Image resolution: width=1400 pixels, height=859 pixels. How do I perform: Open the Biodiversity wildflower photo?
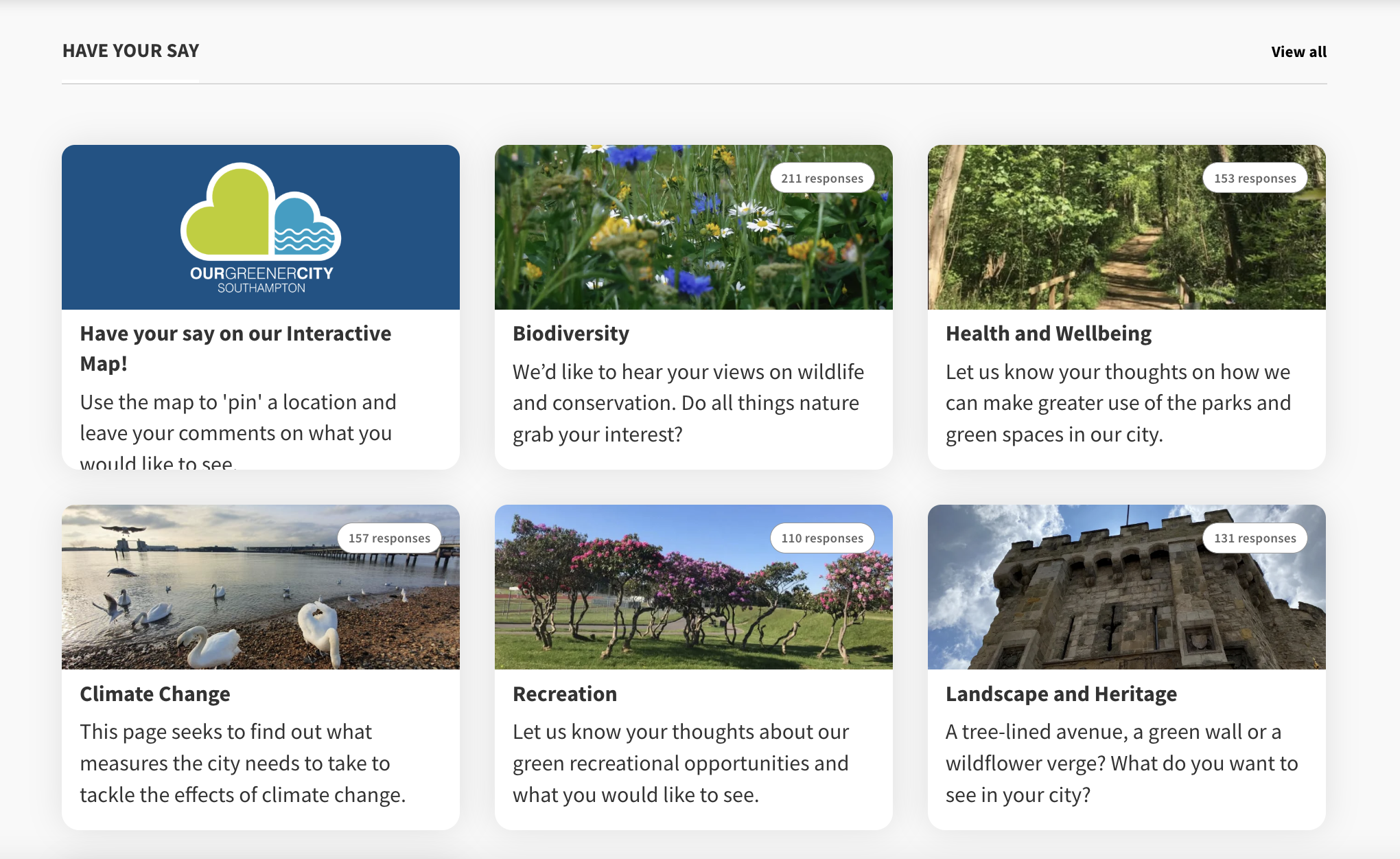[x=693, y=227]
